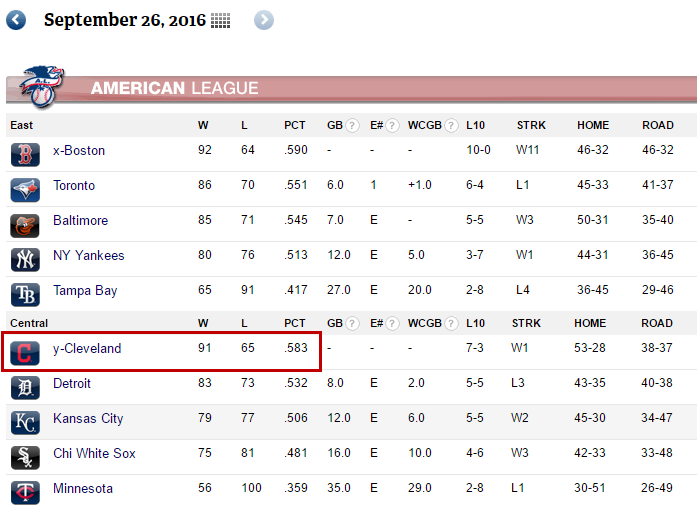Image resolution: width=697 pixels, height=507 pixels.
Task: Open the x-Boston team link
Action: click(79, 151)
